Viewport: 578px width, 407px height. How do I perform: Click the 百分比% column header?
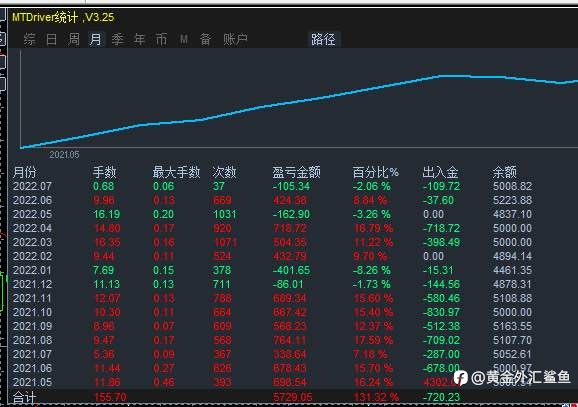pyautogui.click(x=375, y=172)
